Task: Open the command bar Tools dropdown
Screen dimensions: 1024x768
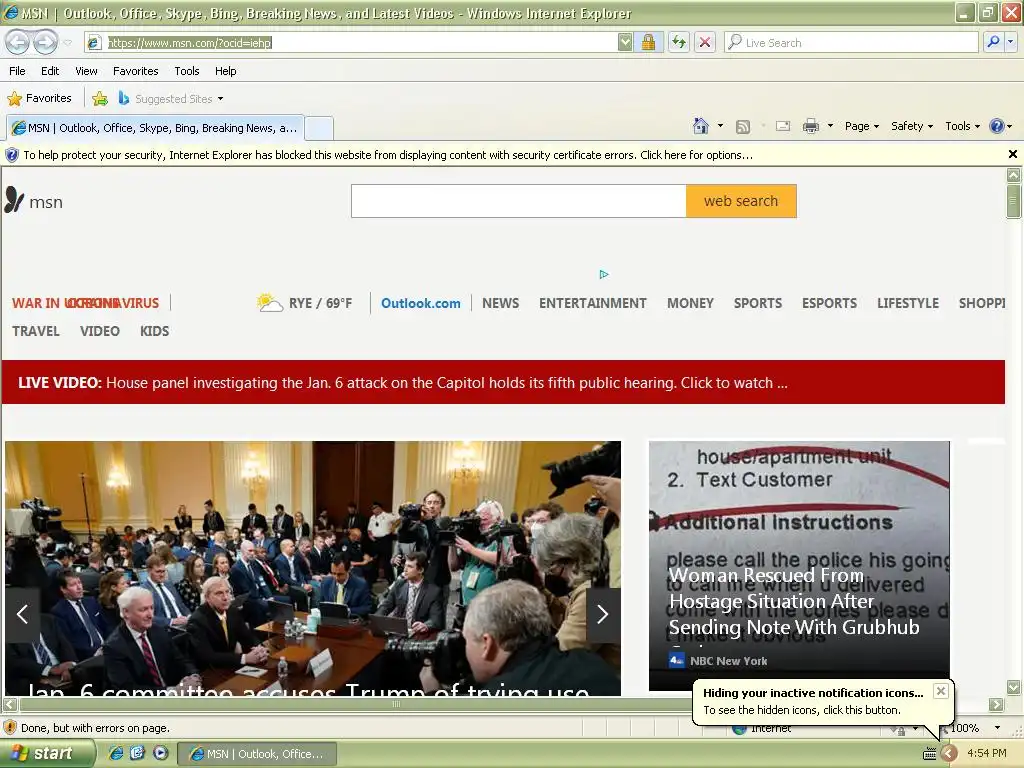Action: click(962, 126)
